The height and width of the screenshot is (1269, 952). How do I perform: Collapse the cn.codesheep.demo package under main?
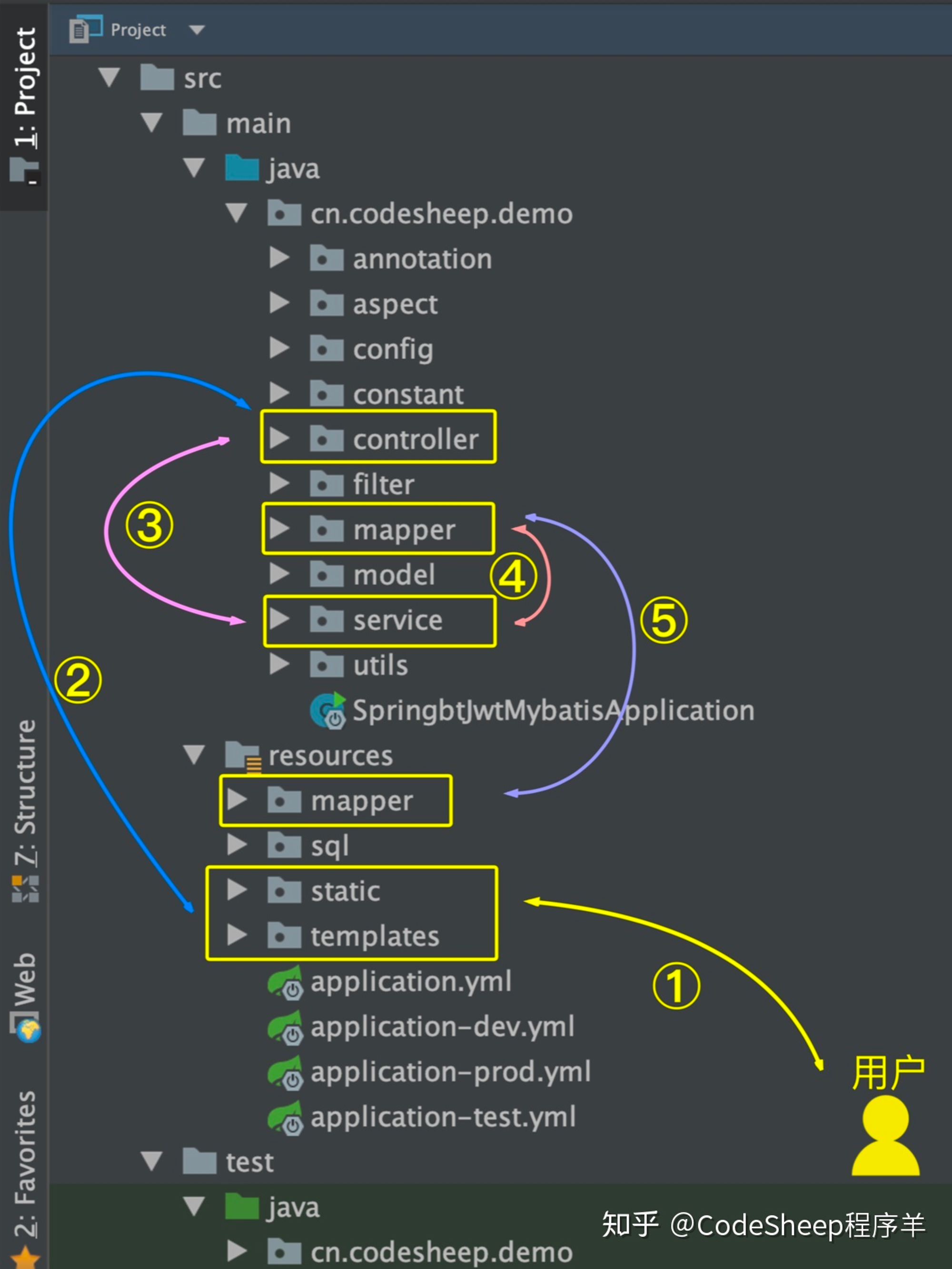(236, 213)
